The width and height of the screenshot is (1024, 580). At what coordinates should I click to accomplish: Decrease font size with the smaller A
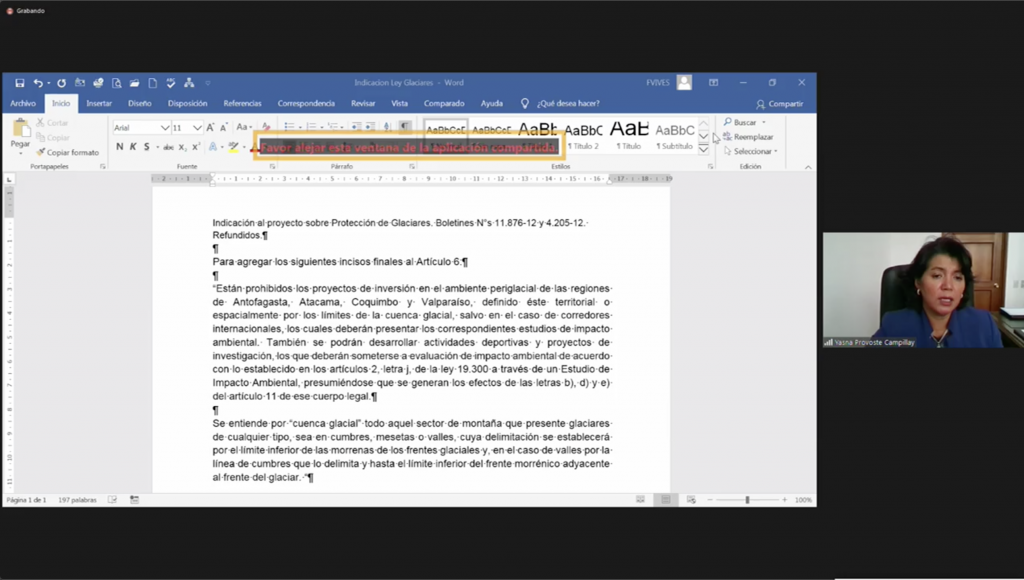point(223,127)
